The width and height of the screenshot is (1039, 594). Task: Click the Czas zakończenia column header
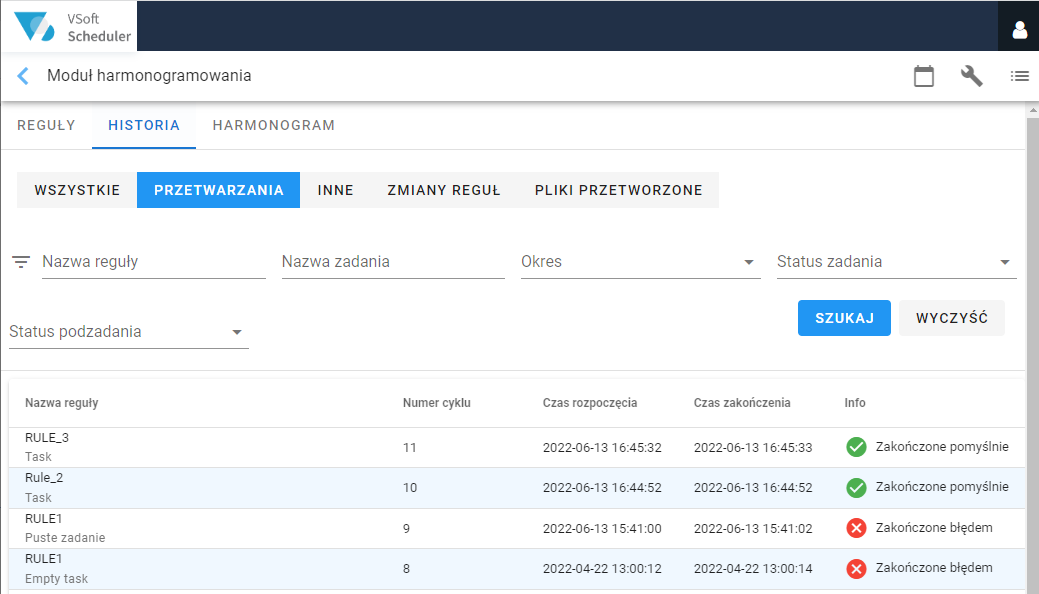coord(742,403)
